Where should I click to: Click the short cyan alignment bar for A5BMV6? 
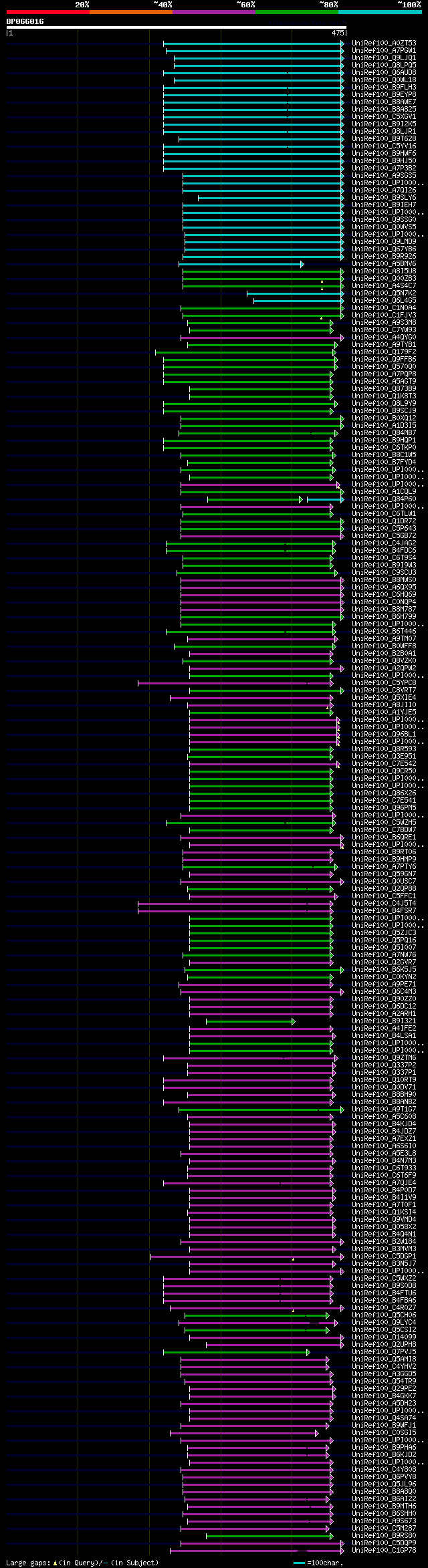click(x=241, y=264)
